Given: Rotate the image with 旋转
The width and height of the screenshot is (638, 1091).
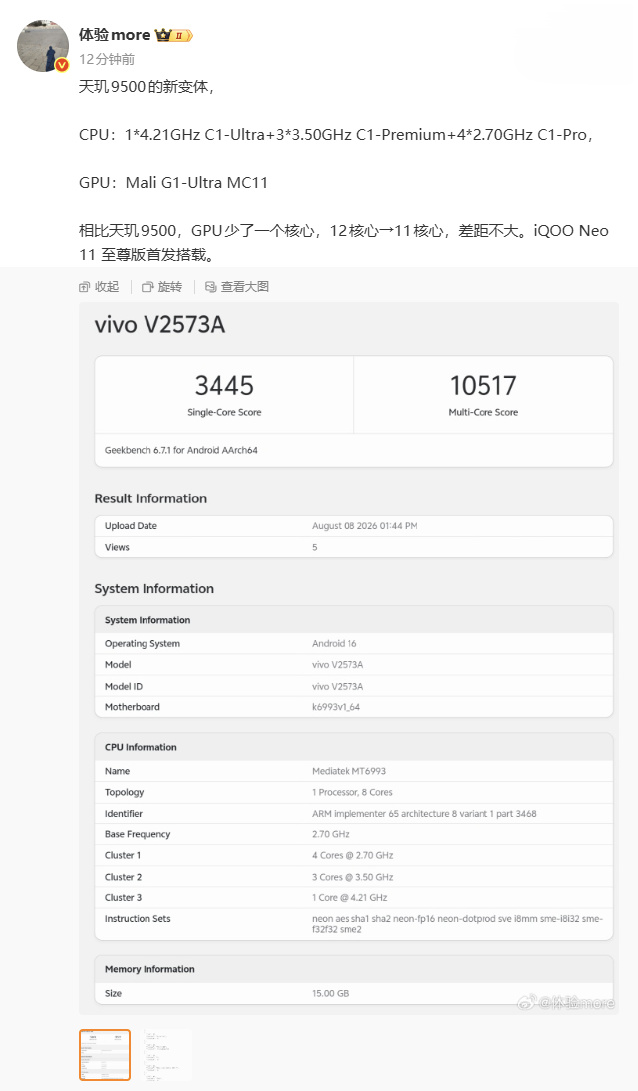Looking at the screenshot, I should [x=162, y=287].
